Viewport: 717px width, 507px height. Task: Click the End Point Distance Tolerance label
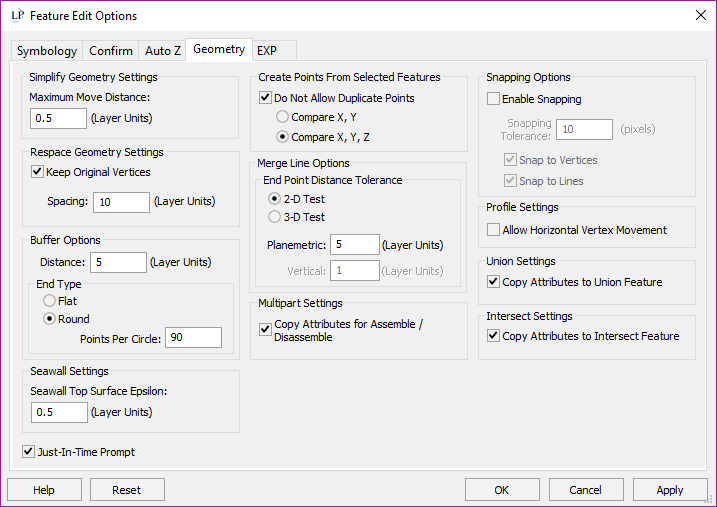(332, 180)
